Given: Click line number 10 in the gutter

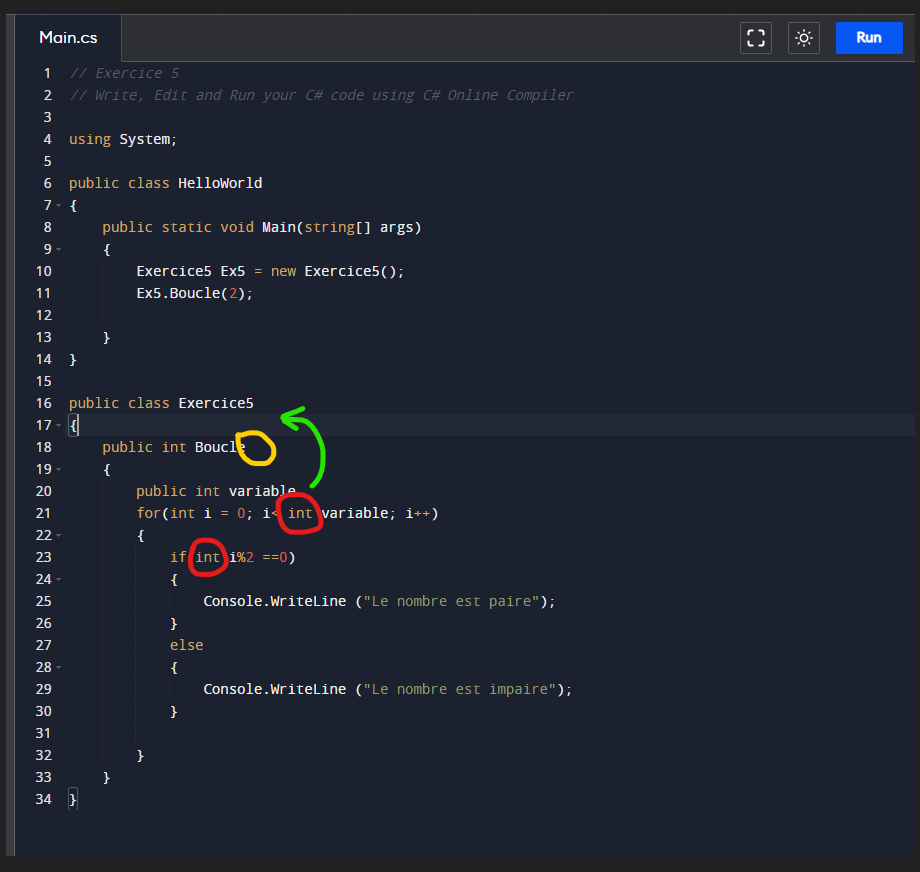Looking at the screenshot, I should [x=43, y=271].
